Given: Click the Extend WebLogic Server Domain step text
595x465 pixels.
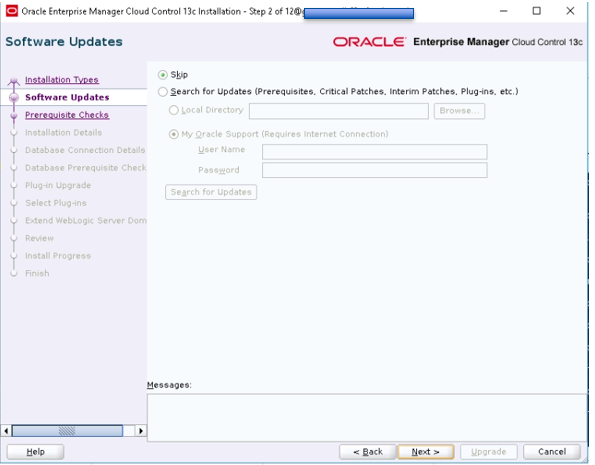Looking at the screenshot, I should (x=85, y=220).
